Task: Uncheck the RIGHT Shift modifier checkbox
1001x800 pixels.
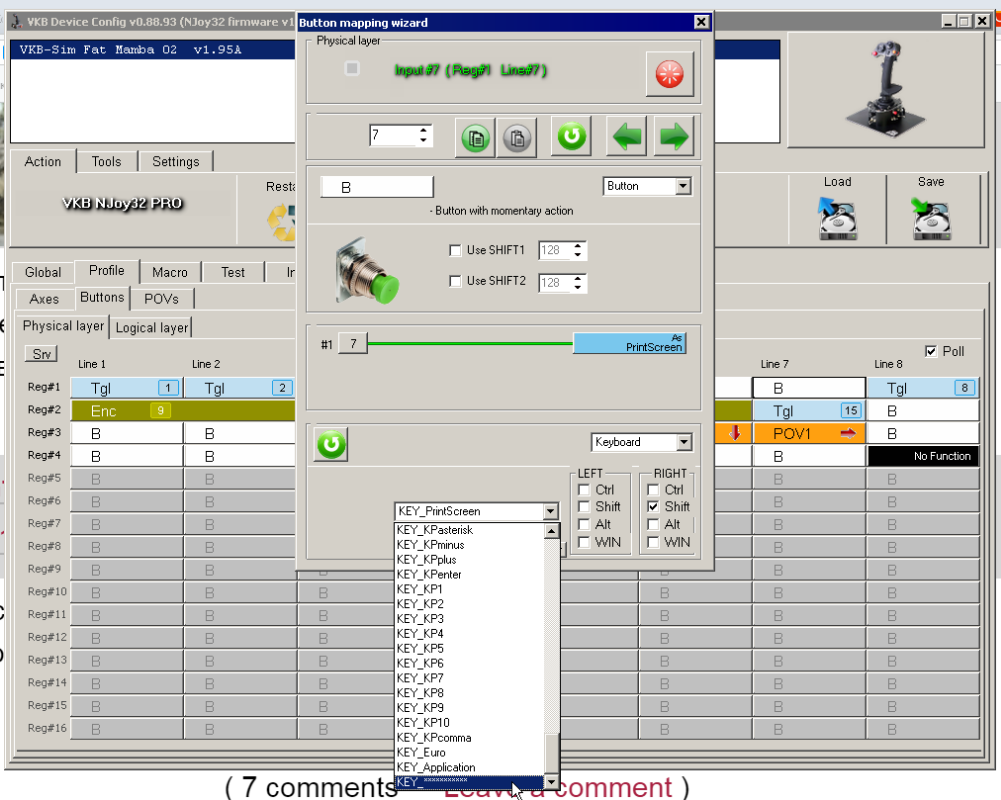Action: (x=653, y=507)
